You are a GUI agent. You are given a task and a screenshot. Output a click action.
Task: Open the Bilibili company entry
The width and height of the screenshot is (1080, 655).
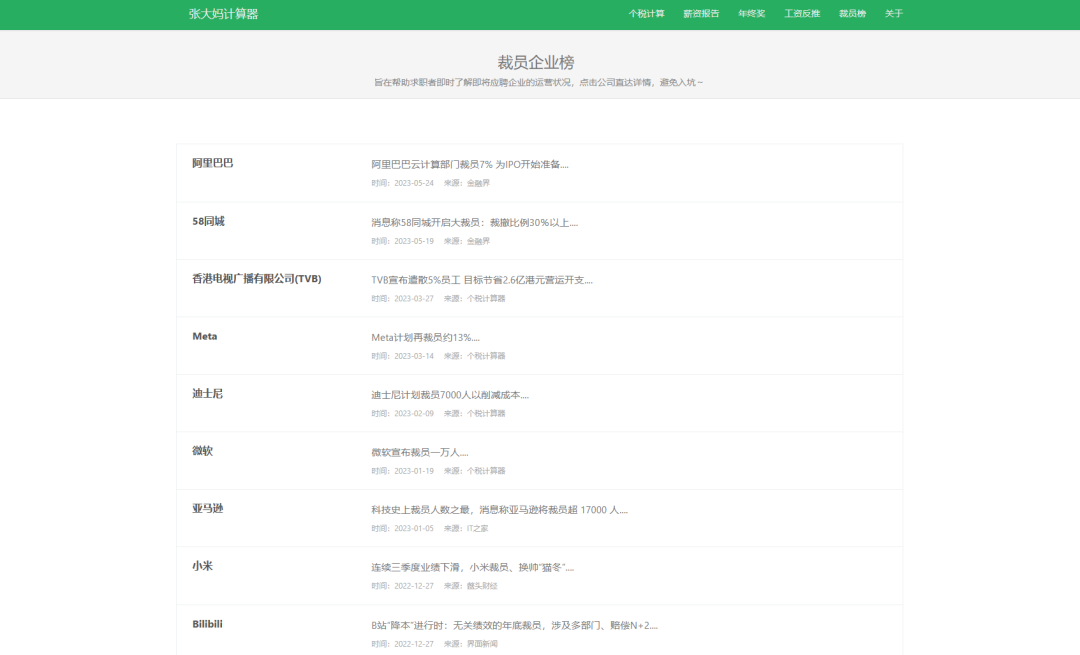(x=207, y=624)
